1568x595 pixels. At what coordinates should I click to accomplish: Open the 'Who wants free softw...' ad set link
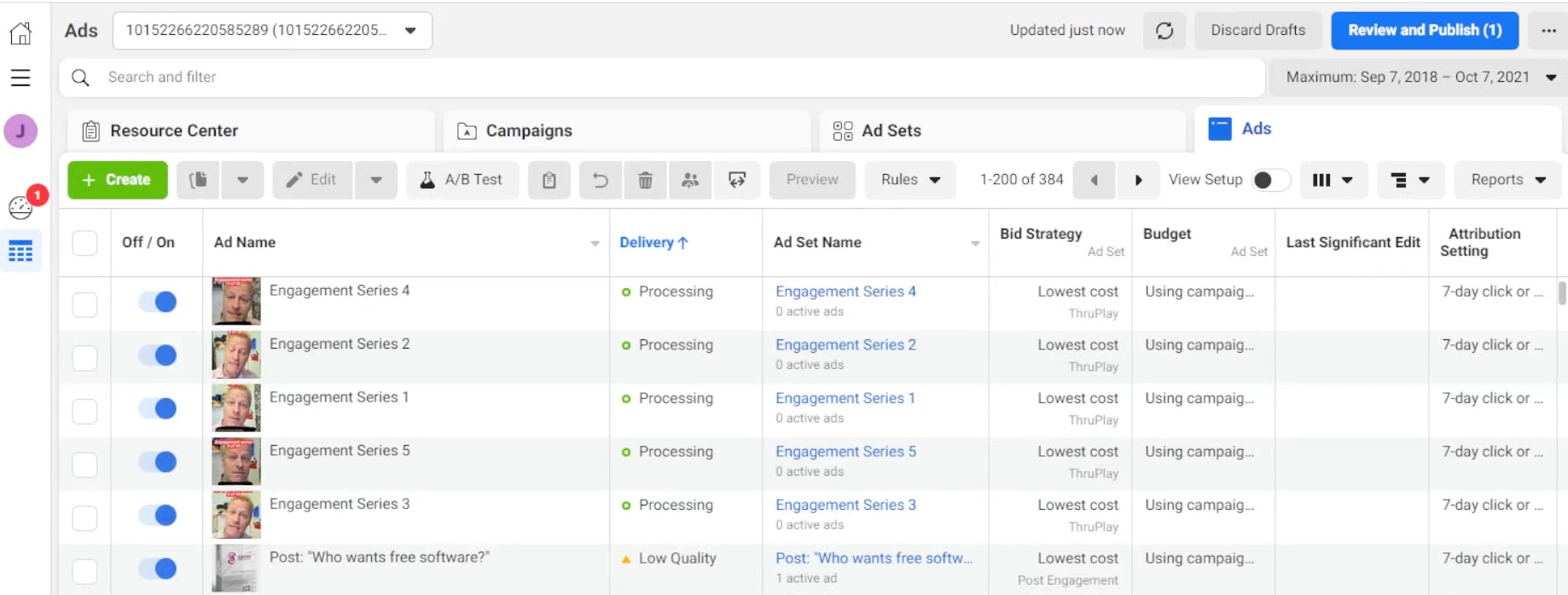tap(874, 558)
